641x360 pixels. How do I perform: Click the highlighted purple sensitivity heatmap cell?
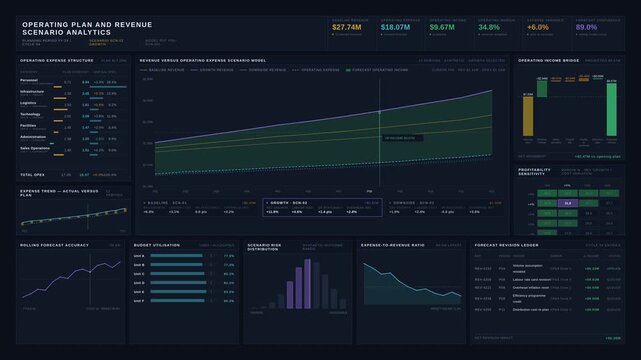568,203
